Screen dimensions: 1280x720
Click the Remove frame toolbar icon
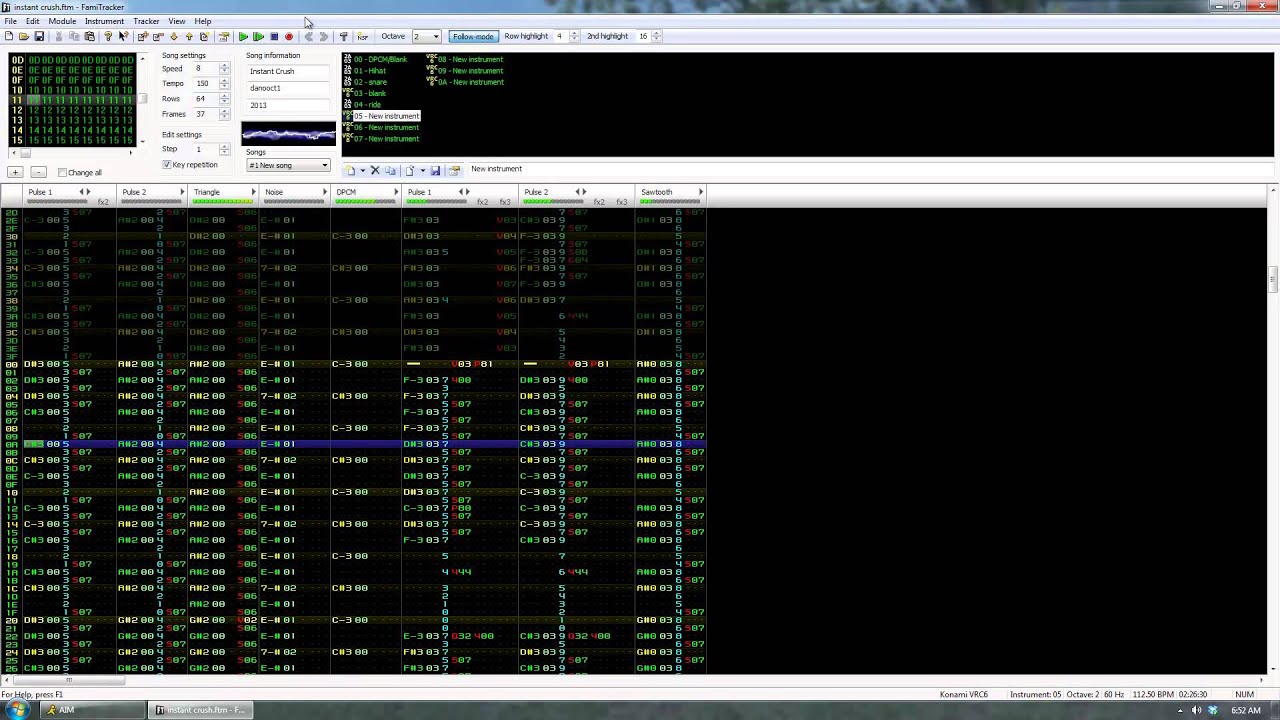[x=158, y=36]
